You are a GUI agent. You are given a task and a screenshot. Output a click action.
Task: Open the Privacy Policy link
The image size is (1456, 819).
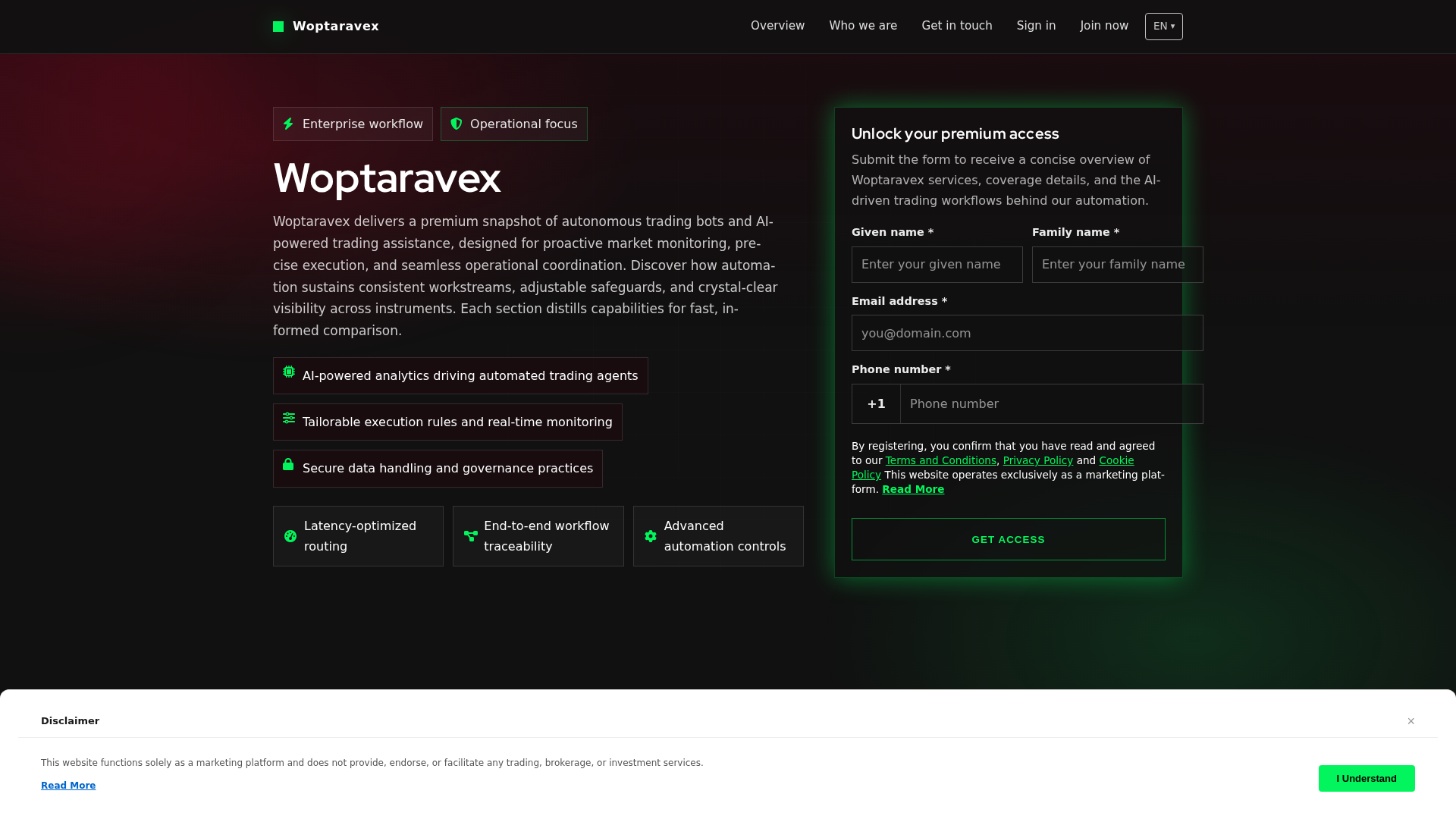[1038, 460]
